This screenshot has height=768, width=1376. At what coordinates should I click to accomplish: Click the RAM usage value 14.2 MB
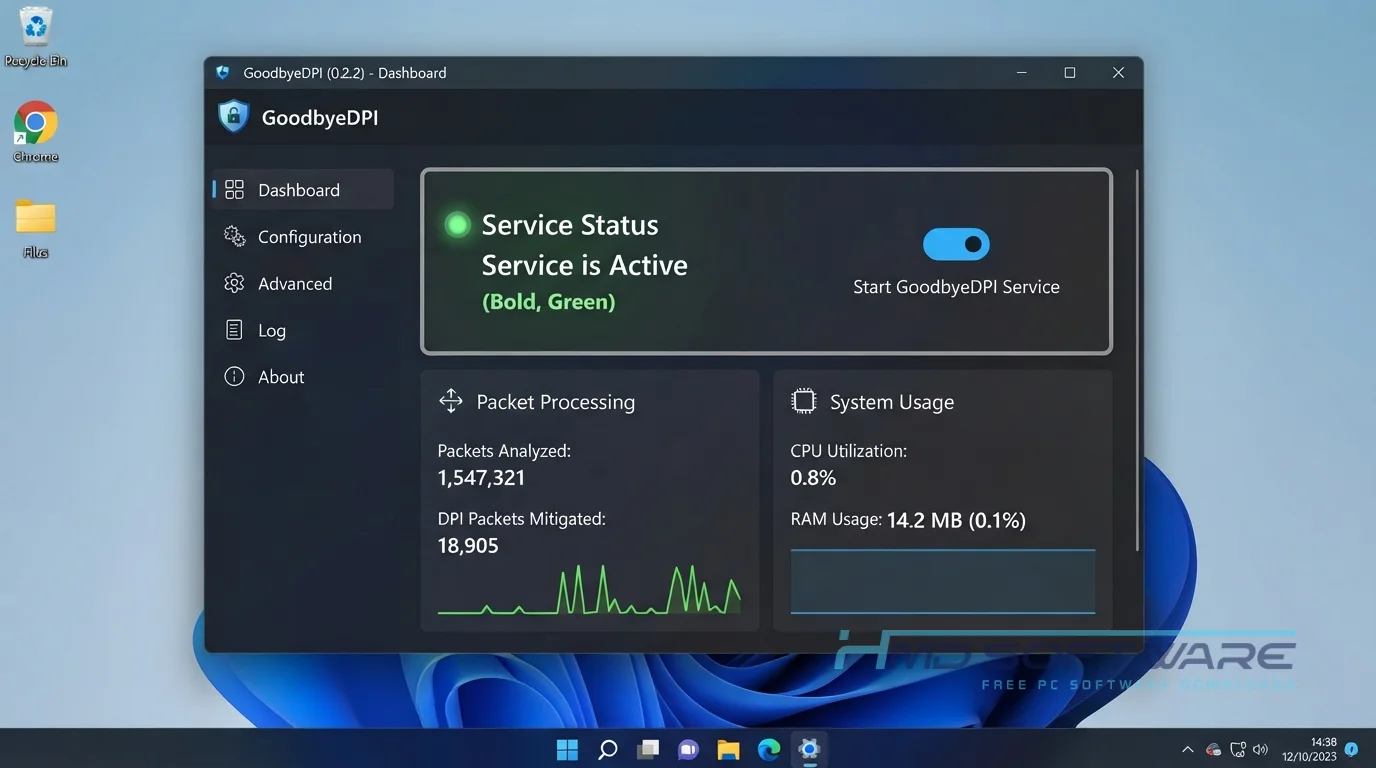click(956, 520)
